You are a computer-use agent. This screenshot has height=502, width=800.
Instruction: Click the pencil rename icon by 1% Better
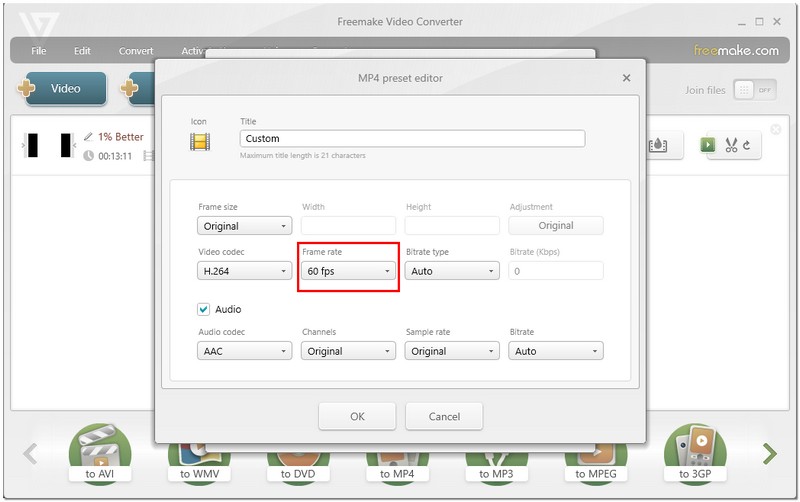click(88, 137)
